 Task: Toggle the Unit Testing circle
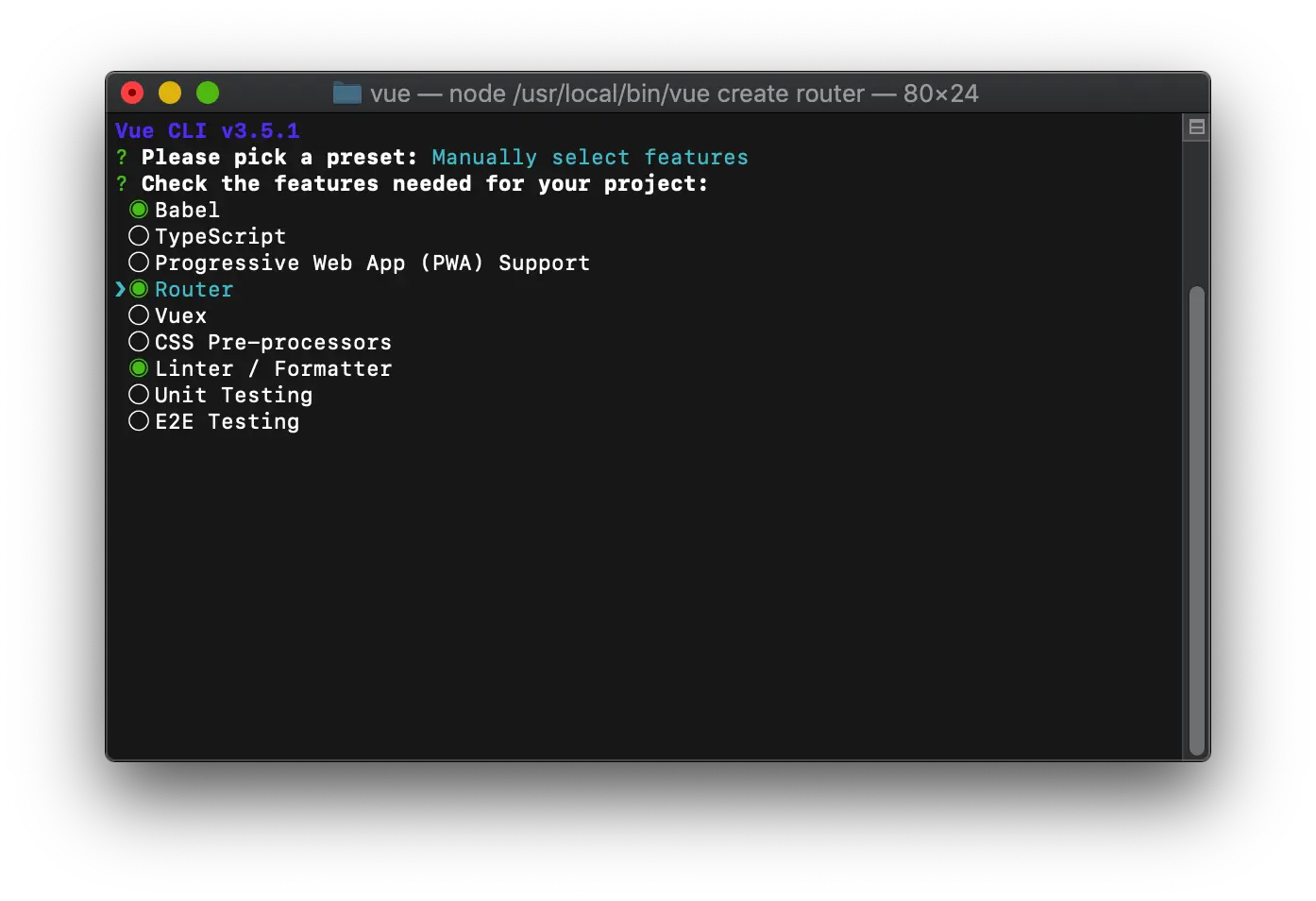pyautogui.click(x=139, y=395)
